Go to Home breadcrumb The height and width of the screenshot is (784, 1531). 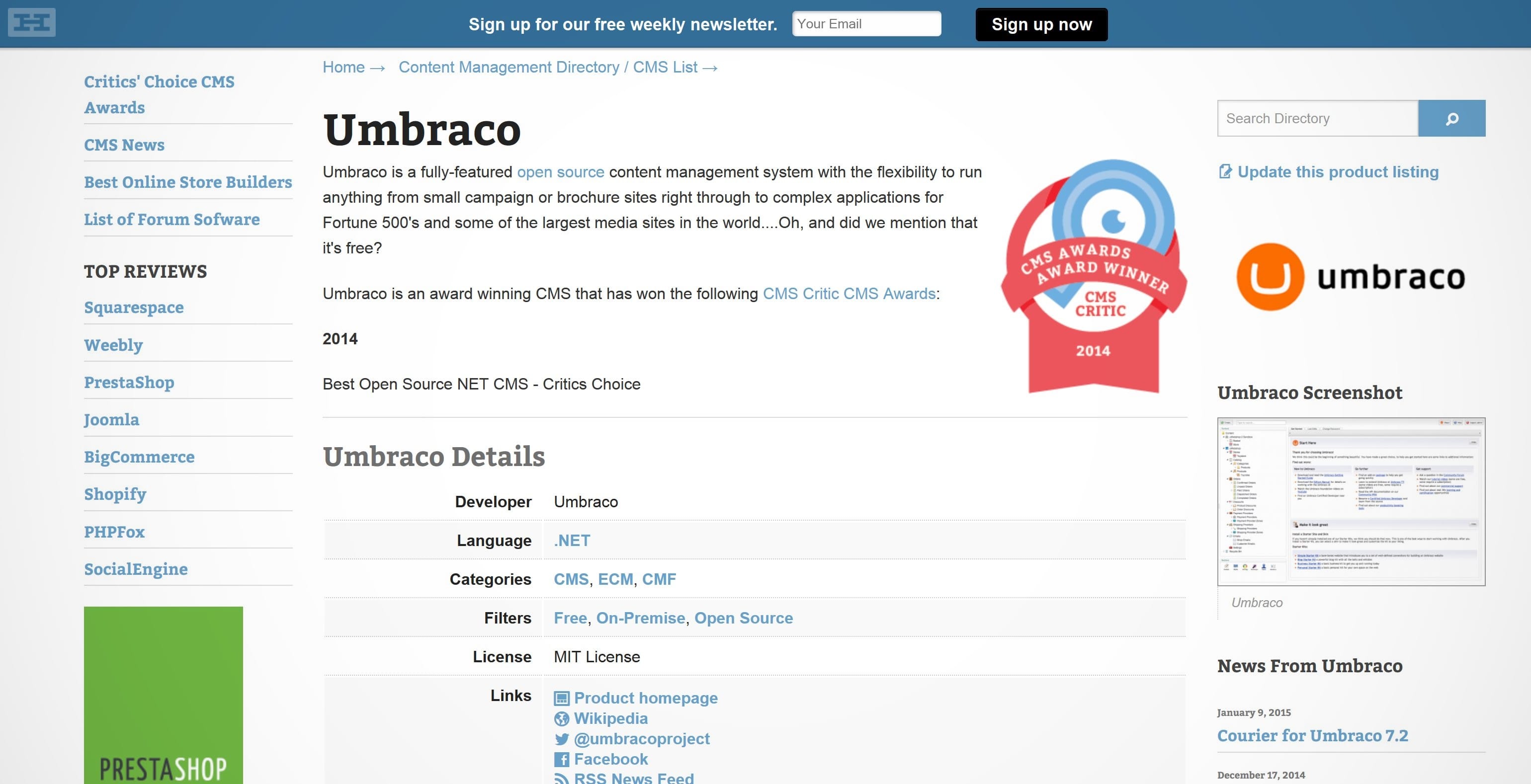point(343,67)
